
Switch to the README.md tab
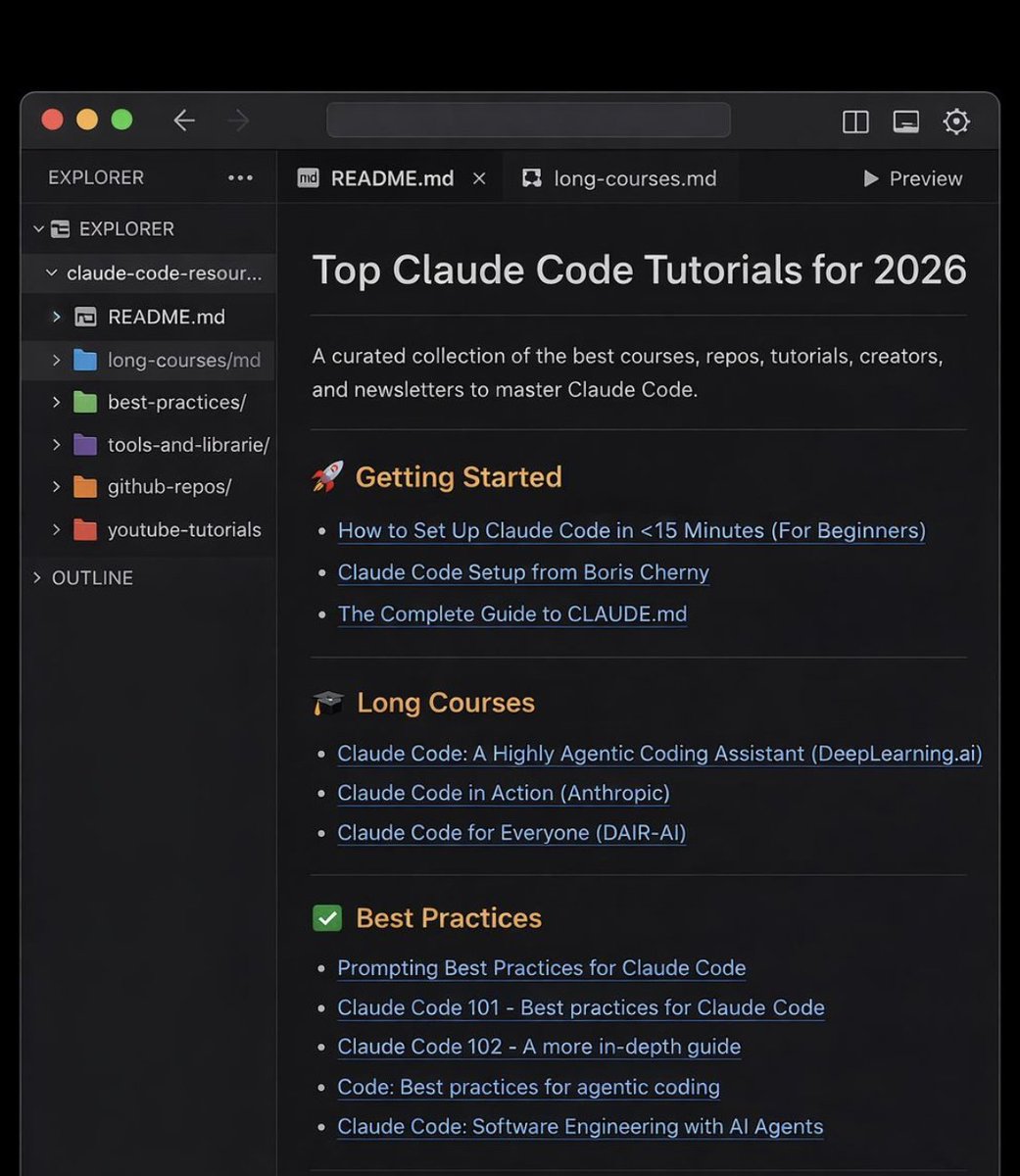[391, 178]
